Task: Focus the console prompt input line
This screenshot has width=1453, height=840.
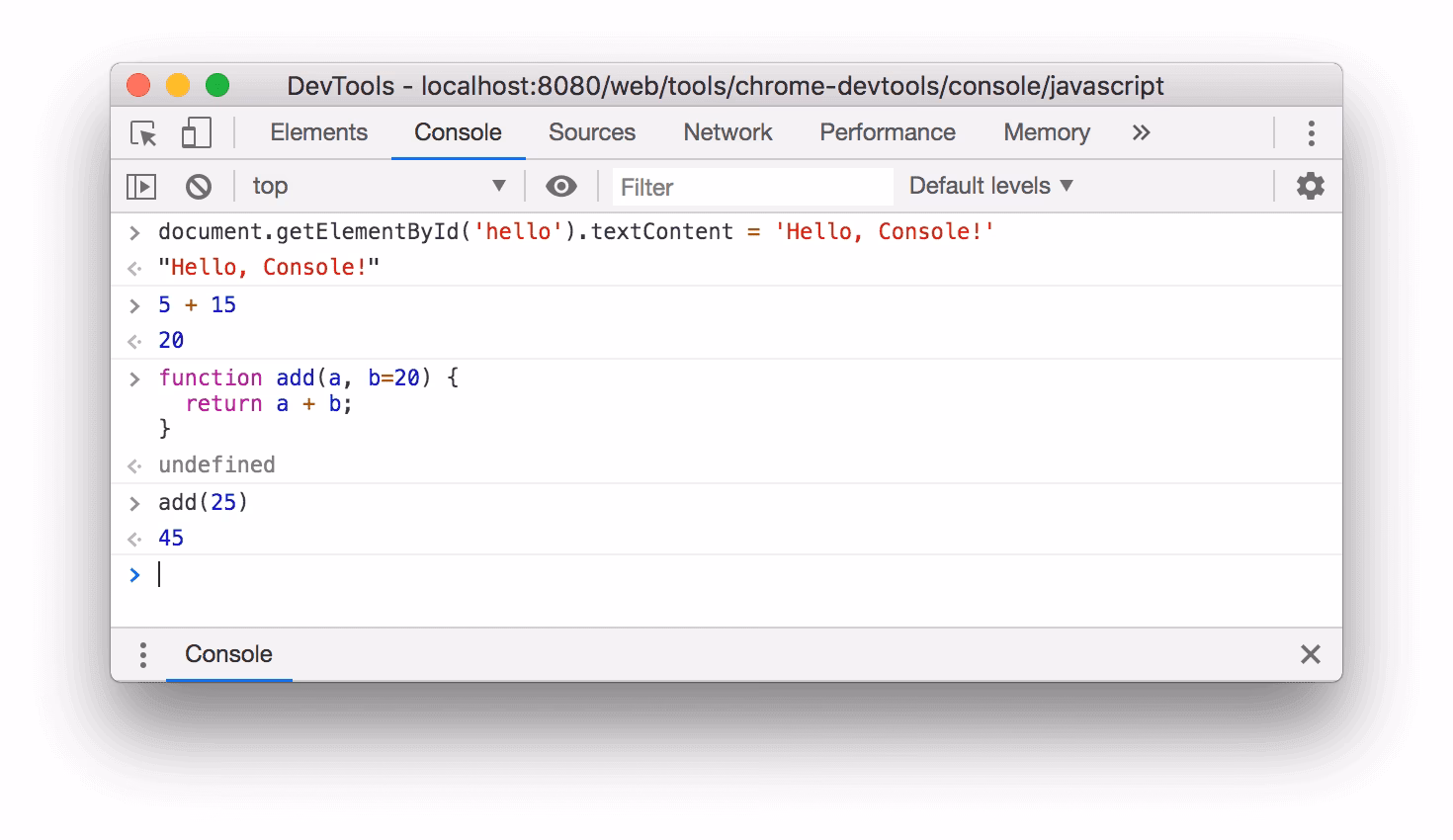Action: 726,575
